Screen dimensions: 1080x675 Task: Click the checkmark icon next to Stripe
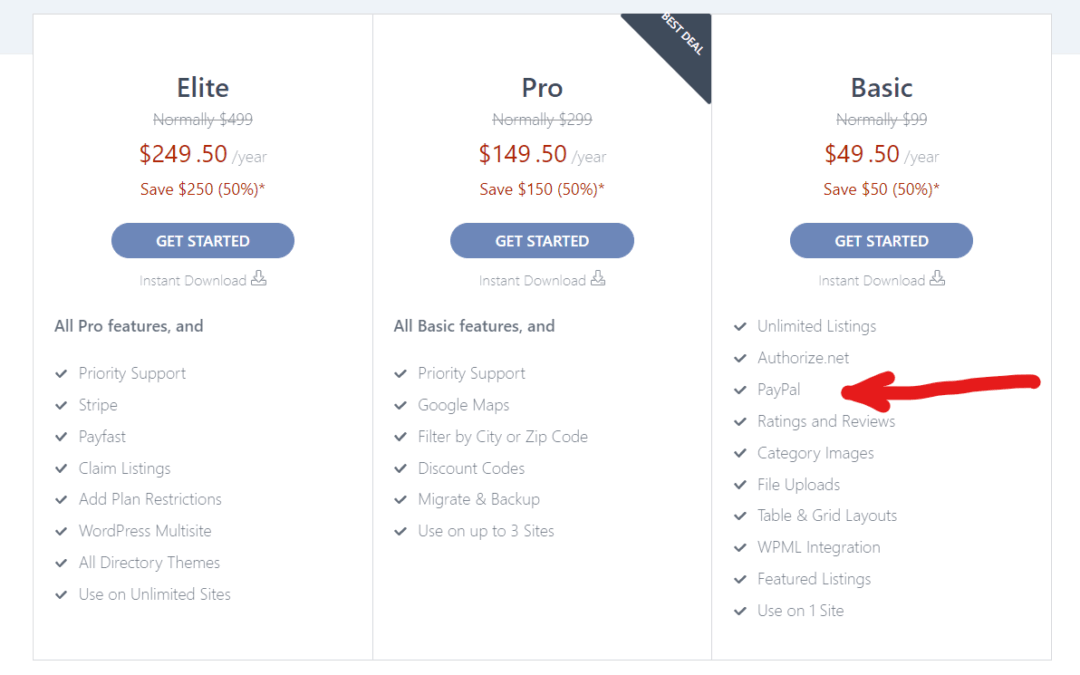62,405
